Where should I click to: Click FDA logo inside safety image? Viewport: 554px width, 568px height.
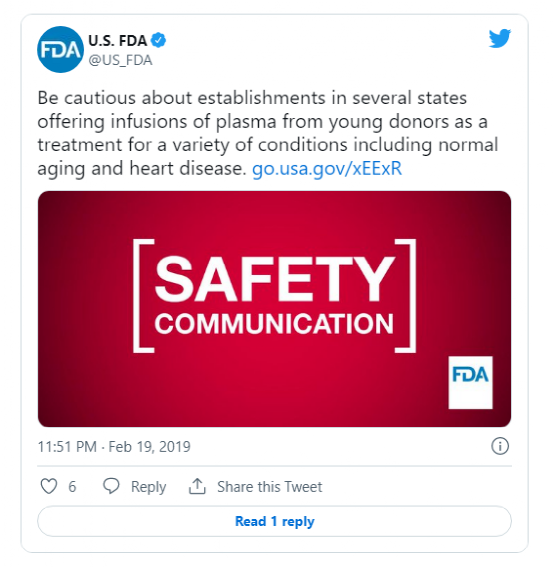tap(470, 383)
